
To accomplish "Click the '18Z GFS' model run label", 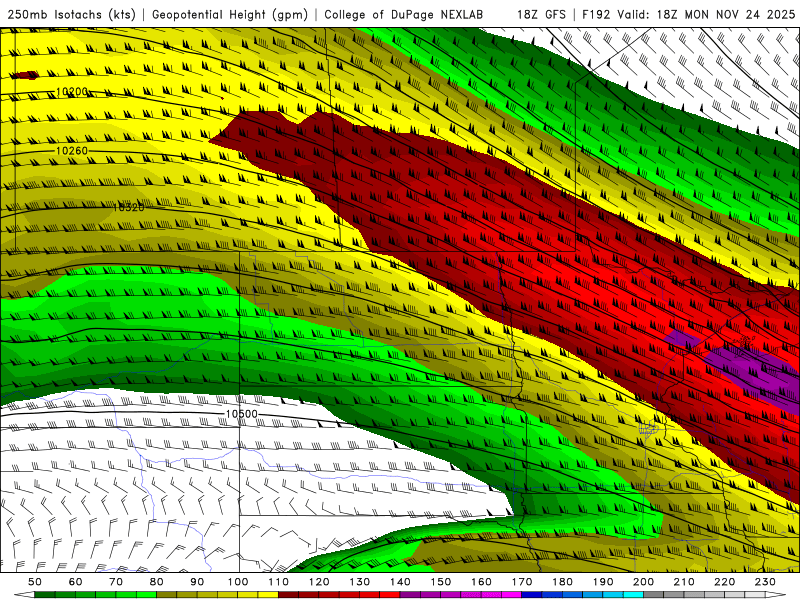I will (541, 15).
